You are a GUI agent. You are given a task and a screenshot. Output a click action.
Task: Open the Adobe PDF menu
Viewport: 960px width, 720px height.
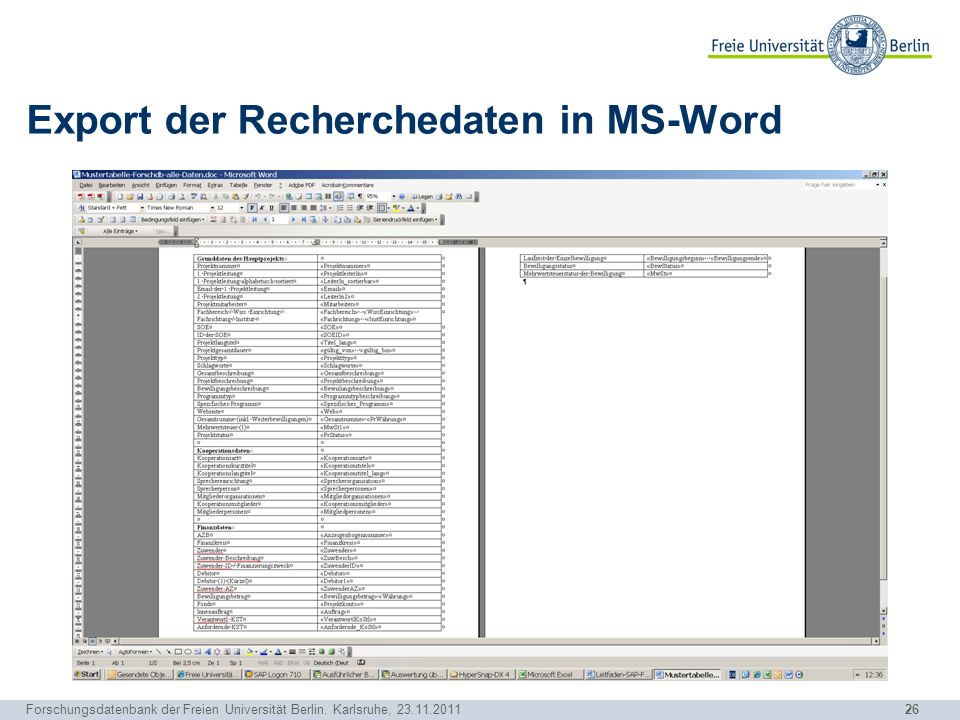point(301,185)
